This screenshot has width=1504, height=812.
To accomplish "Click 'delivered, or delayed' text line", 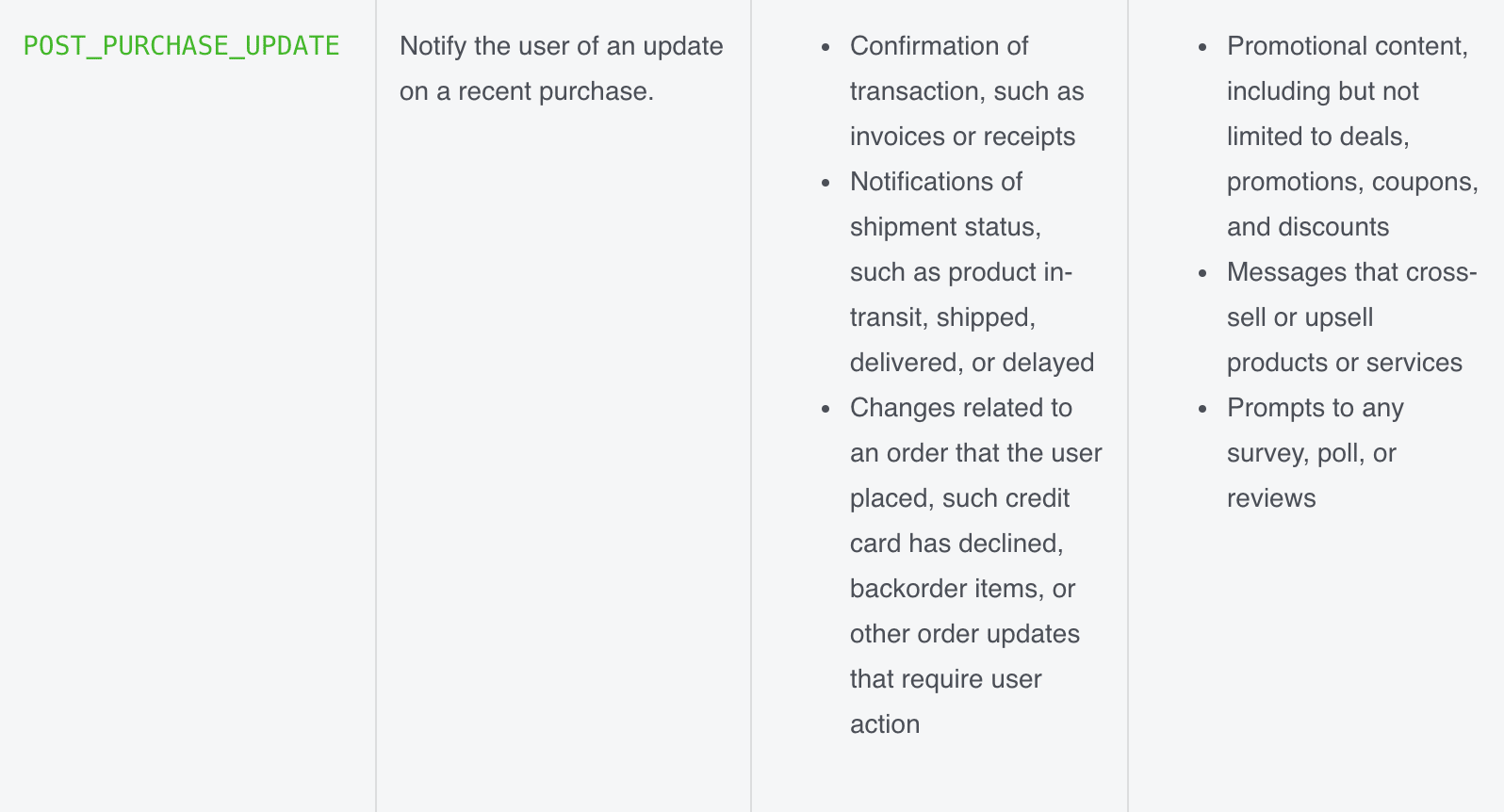I will pos(972,363).
